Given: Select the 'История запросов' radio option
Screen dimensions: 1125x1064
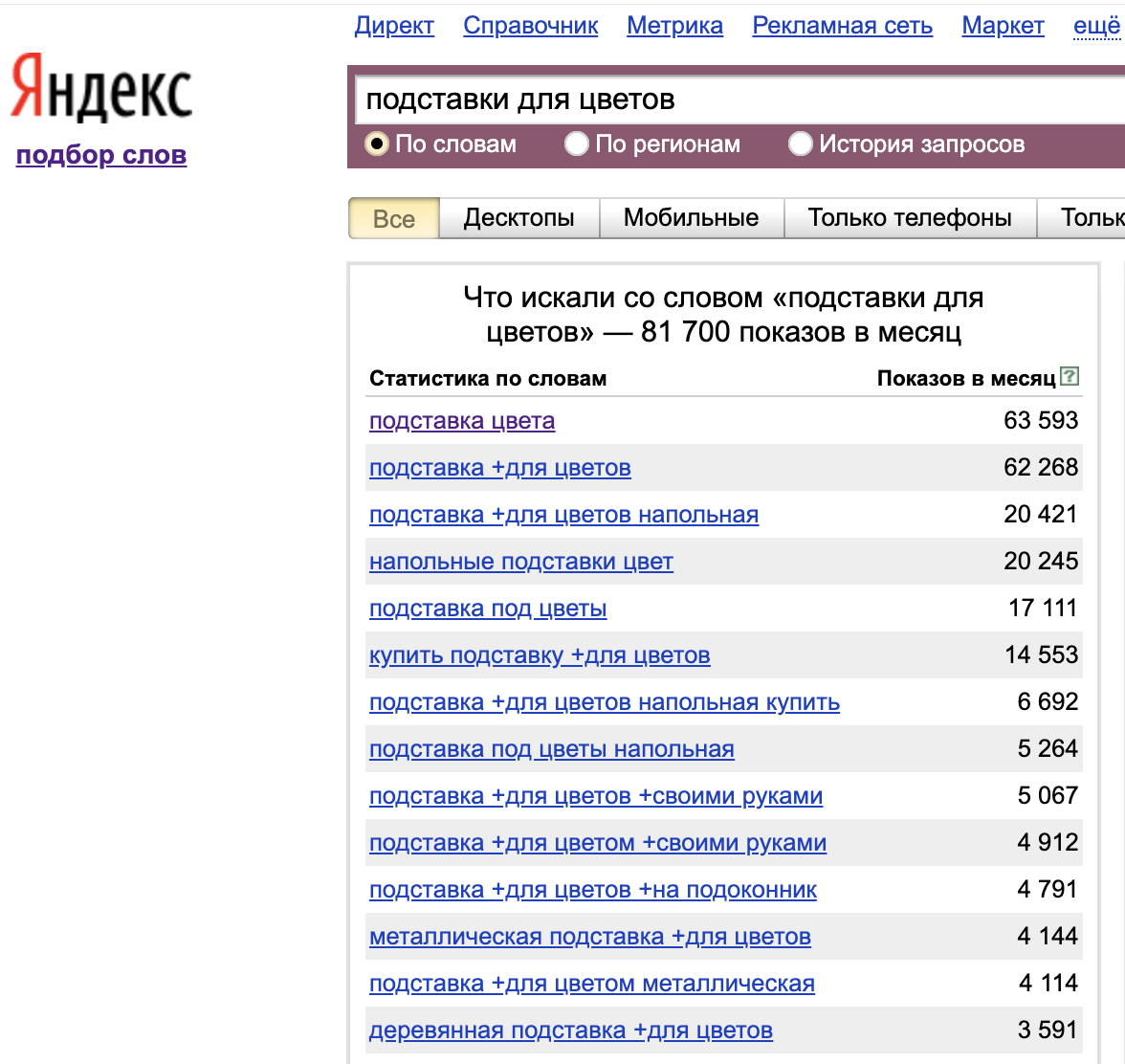Looking at the screenshot, I should click(800, 144).
